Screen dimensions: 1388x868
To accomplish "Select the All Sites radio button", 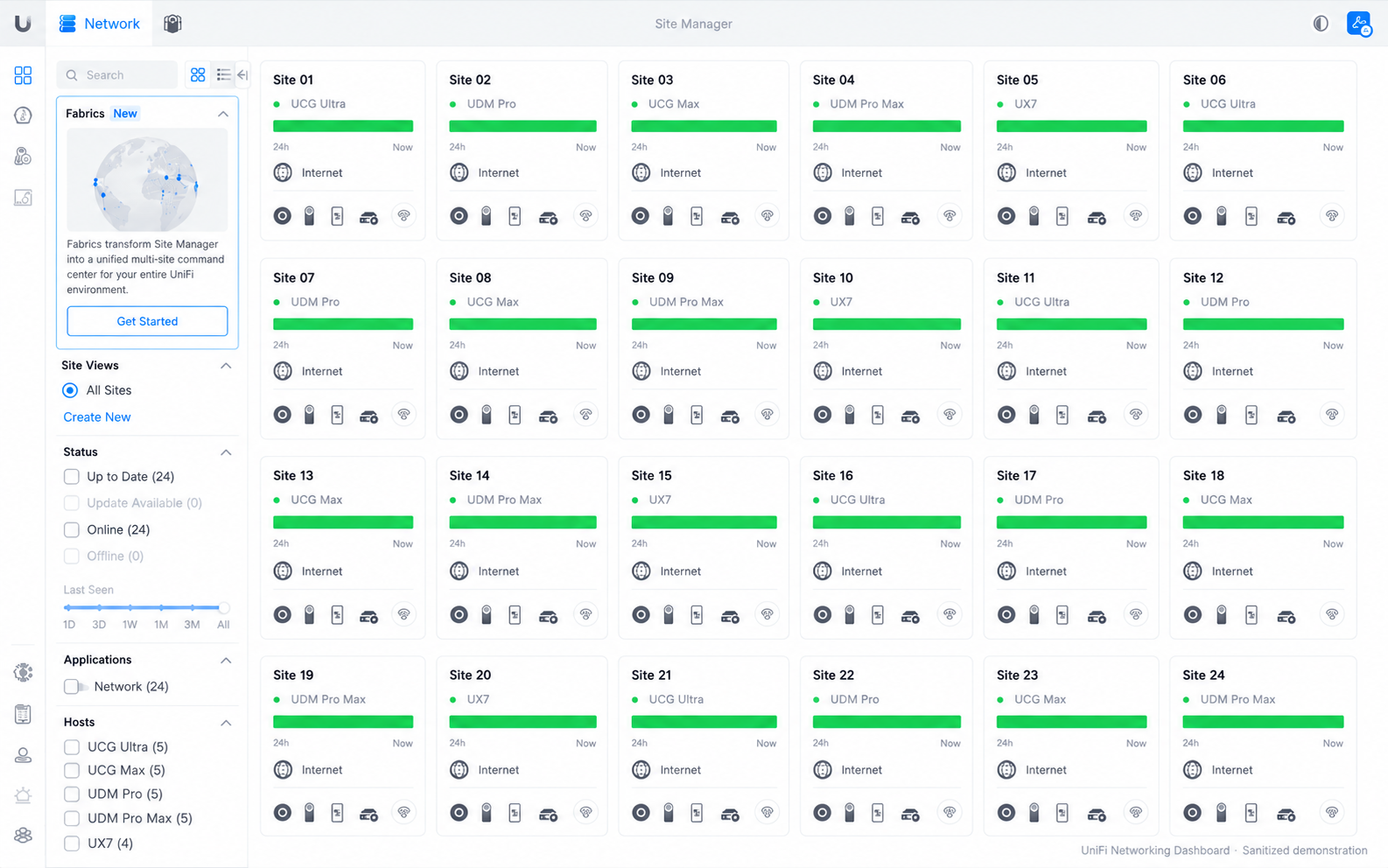I will tap(70, 390).
